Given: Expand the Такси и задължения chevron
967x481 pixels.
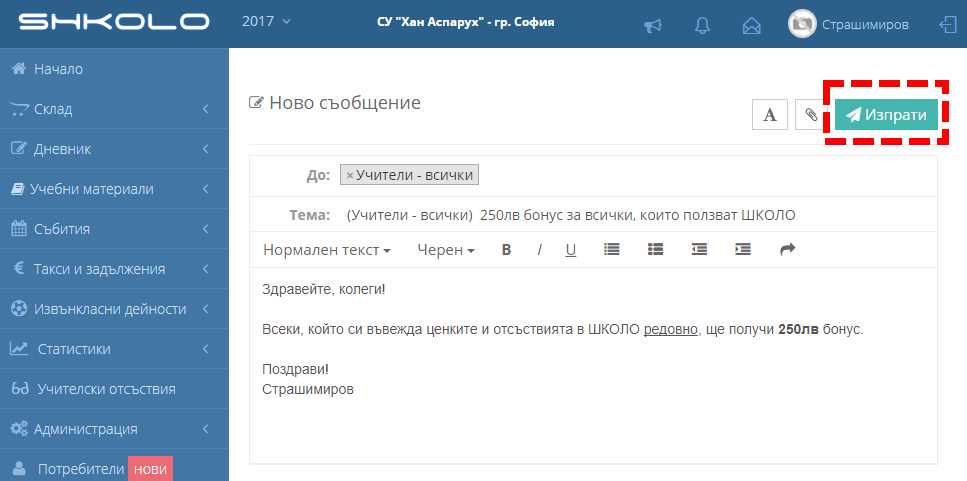Looking at the screenshot, I should [x=205, y=269].
